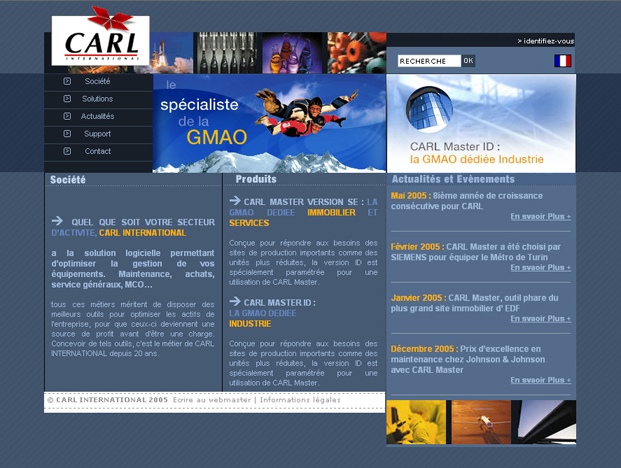Open the Solutions menu item
Image resolution: width=621 pixels, height=468 pixels.
pyautogui.click(x=98, y=99)
